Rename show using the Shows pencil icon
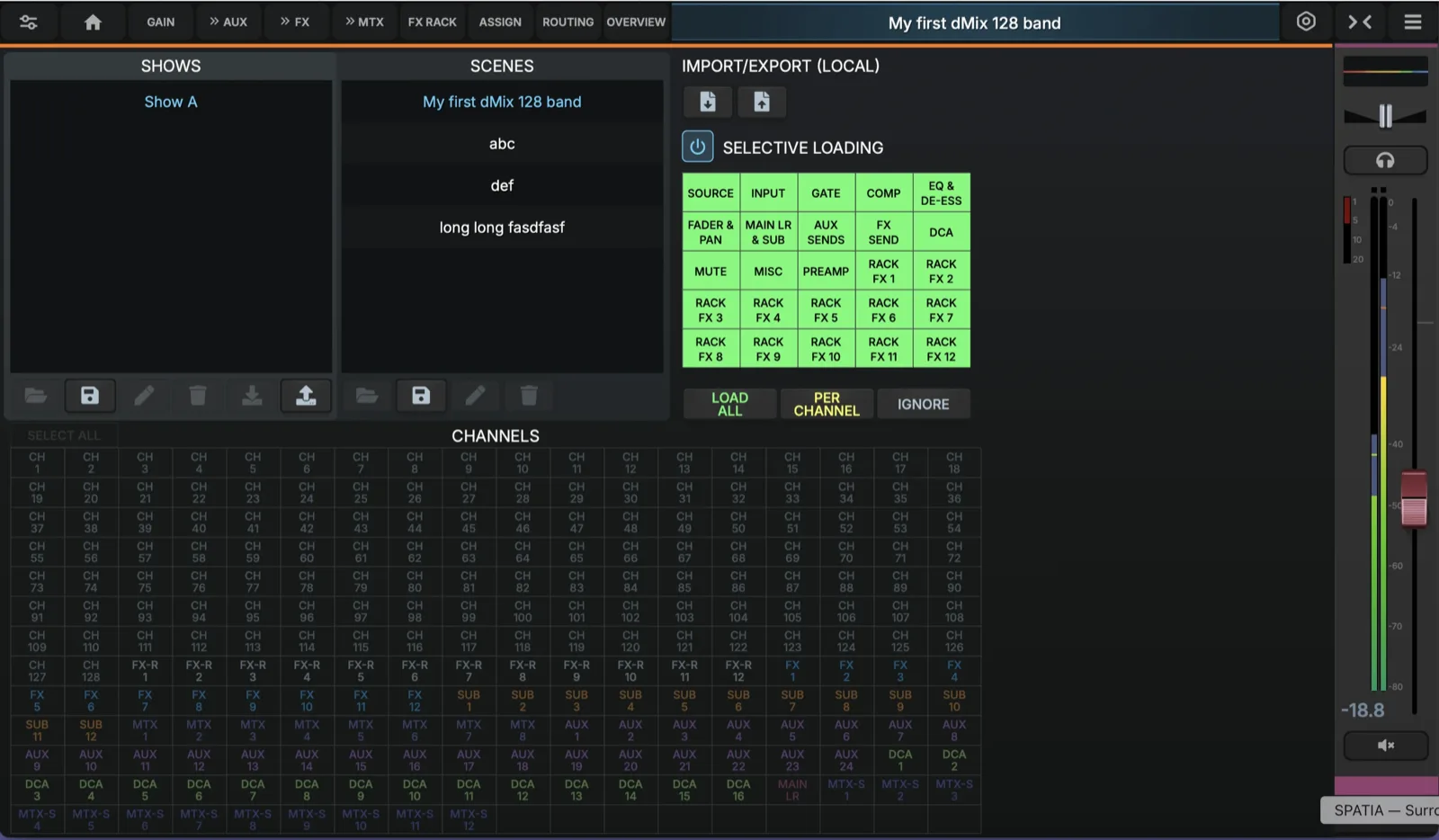The image size is (1439, 840). pos(144,396)
